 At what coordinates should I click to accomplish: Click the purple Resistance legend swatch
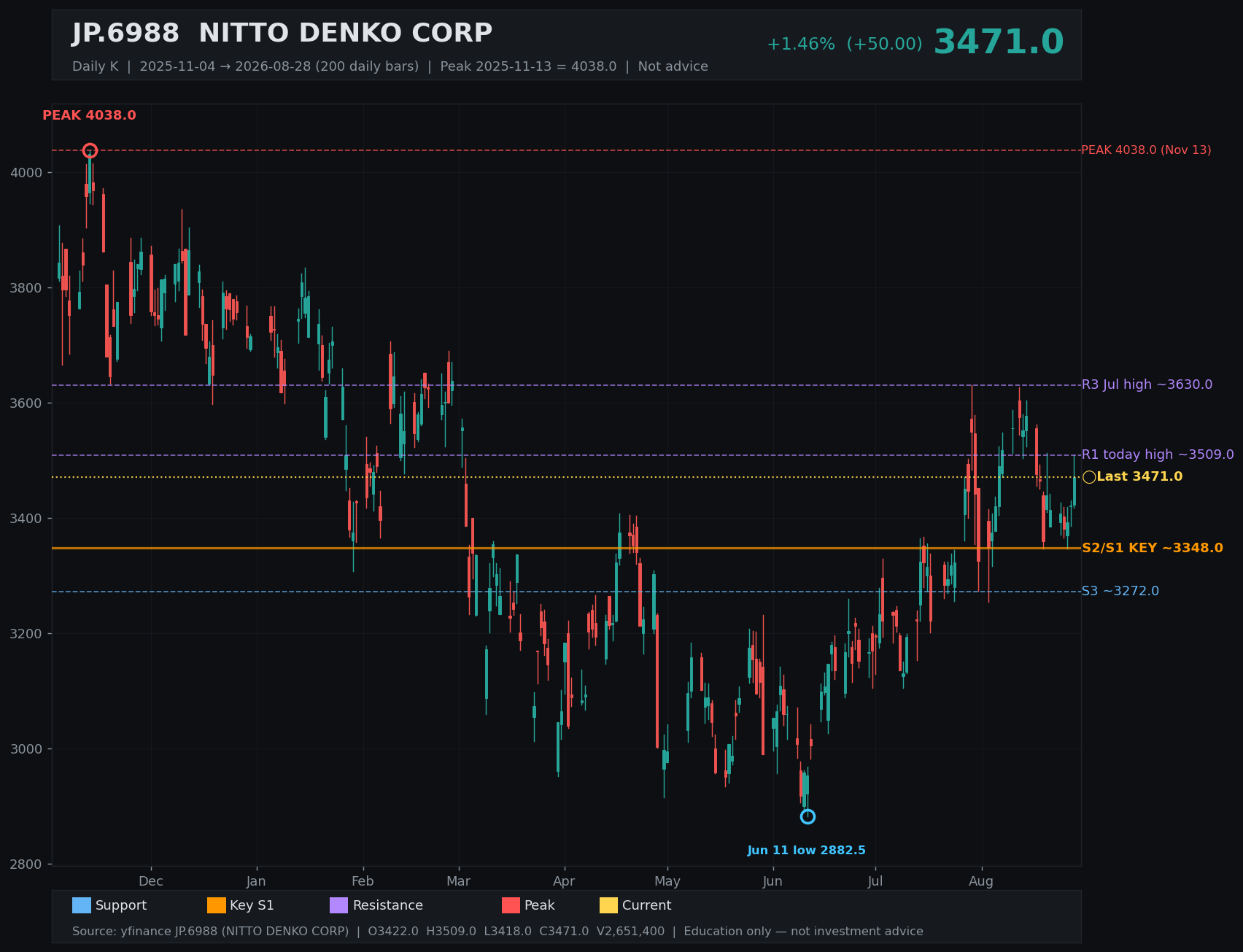[339, 905]
